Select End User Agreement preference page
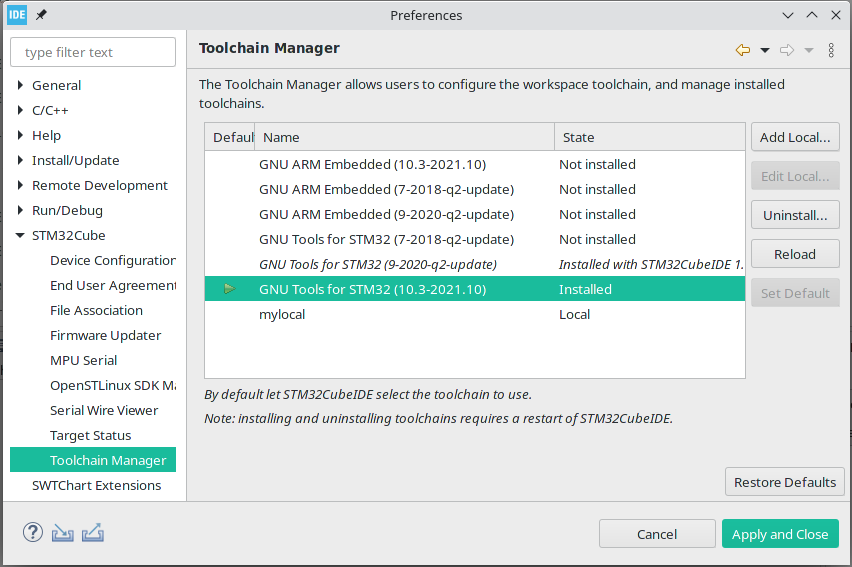Viewport: 852px width, 567px height. 112,285
